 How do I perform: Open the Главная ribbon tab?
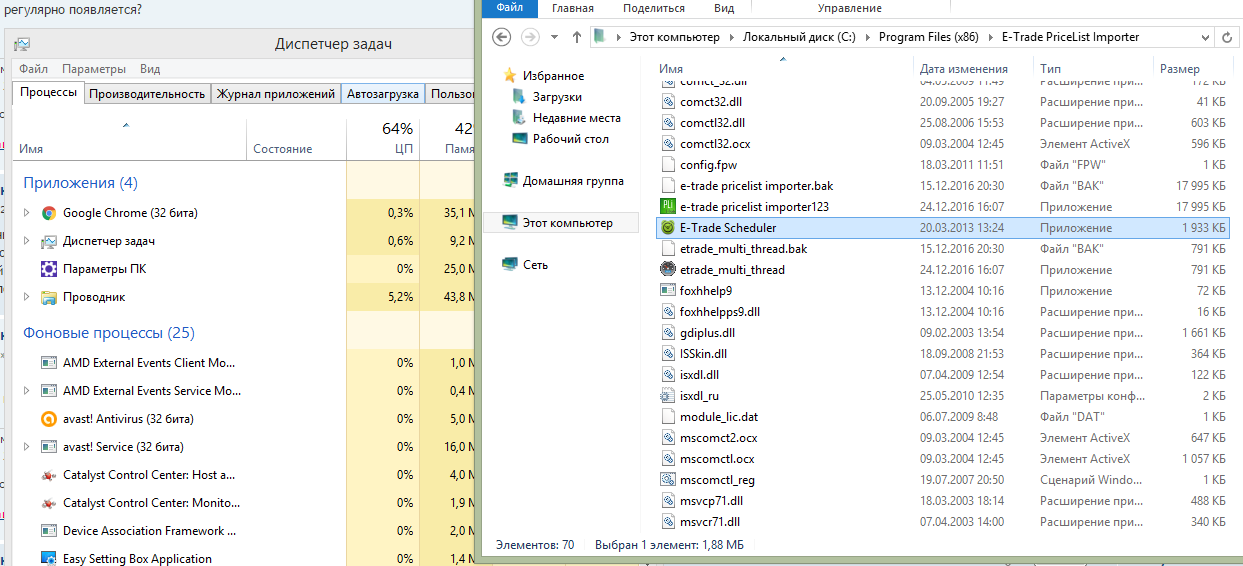pos(573,8)
